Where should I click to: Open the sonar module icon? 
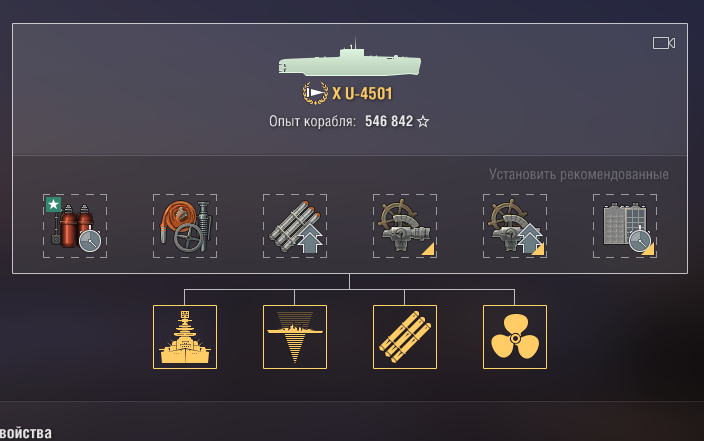tap(295, 337)
